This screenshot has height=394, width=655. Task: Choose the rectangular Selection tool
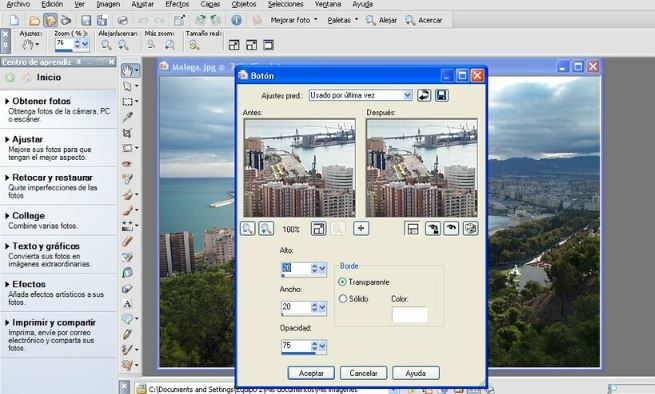pyautogui.click(x=128, y=102)
